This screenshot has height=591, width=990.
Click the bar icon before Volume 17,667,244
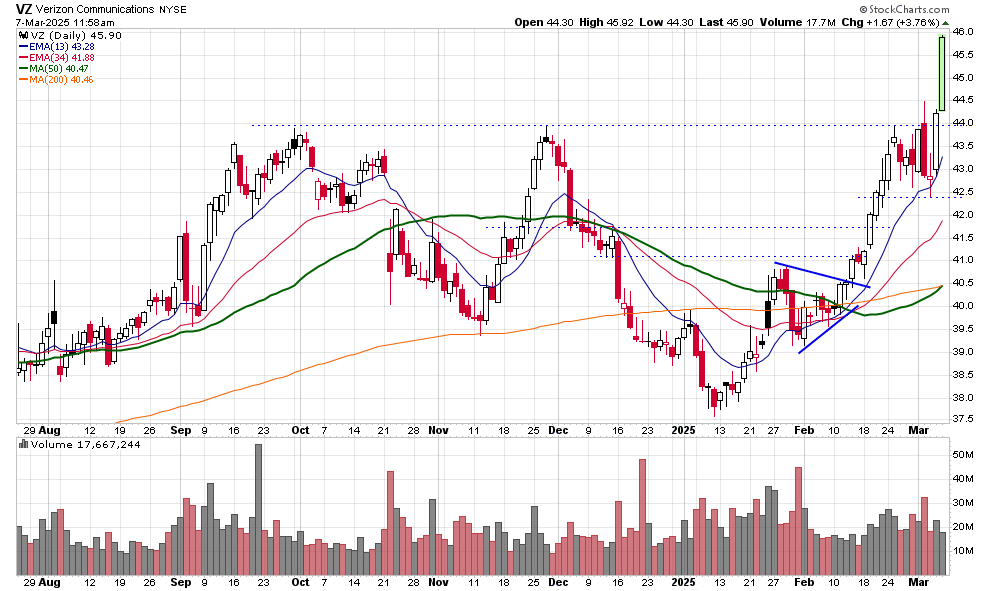23,444
